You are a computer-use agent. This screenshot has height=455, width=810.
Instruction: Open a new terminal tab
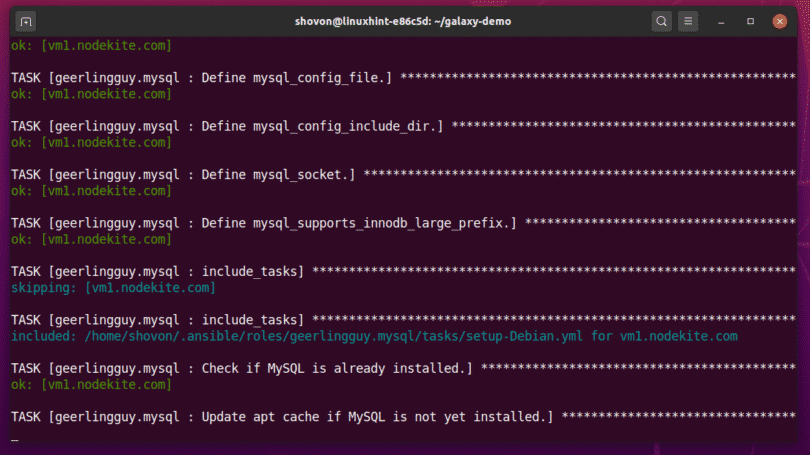point(25,20)
